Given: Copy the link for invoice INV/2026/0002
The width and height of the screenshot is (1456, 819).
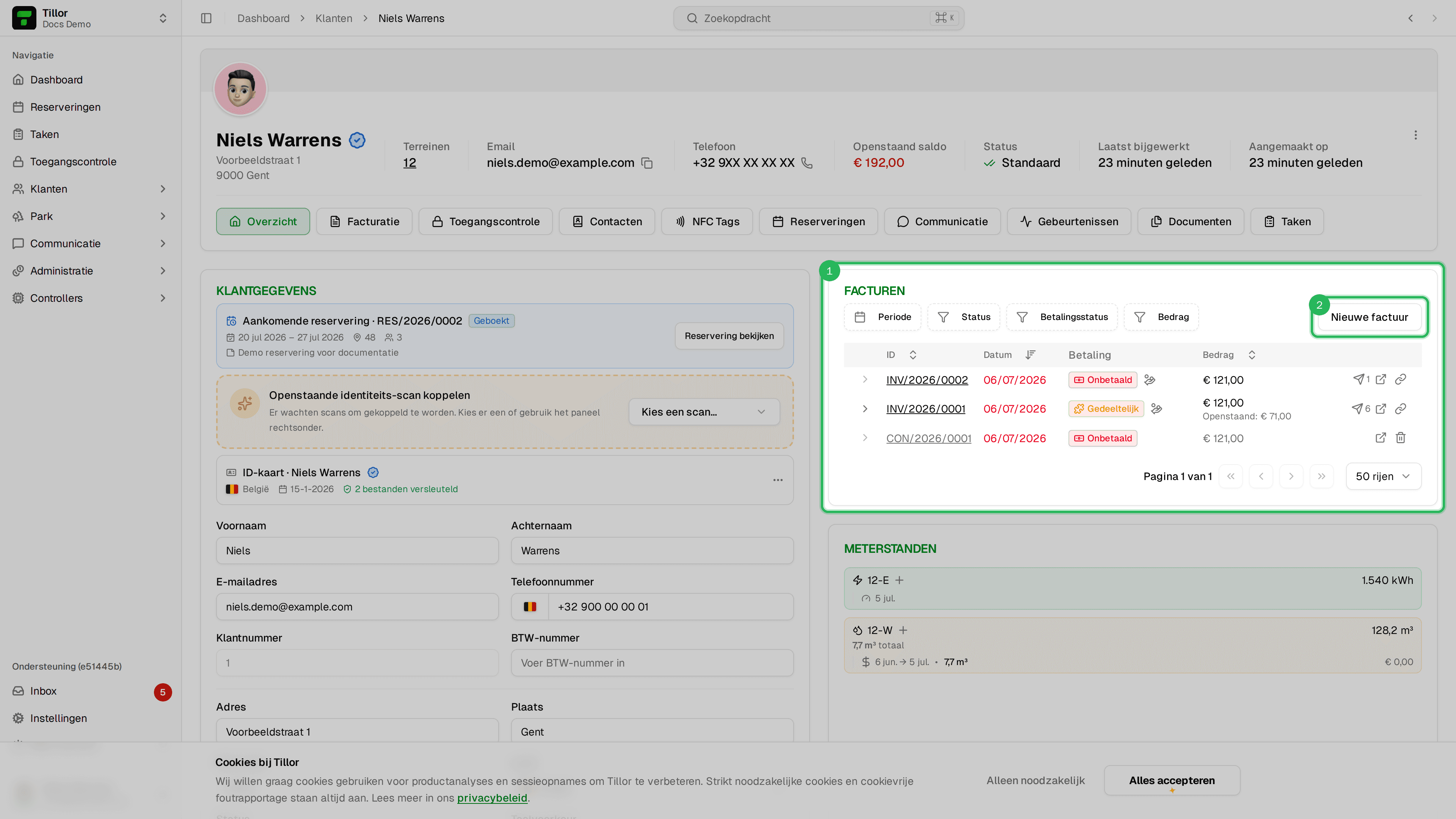Looking at the screenshot, I should coord(1400,379).
